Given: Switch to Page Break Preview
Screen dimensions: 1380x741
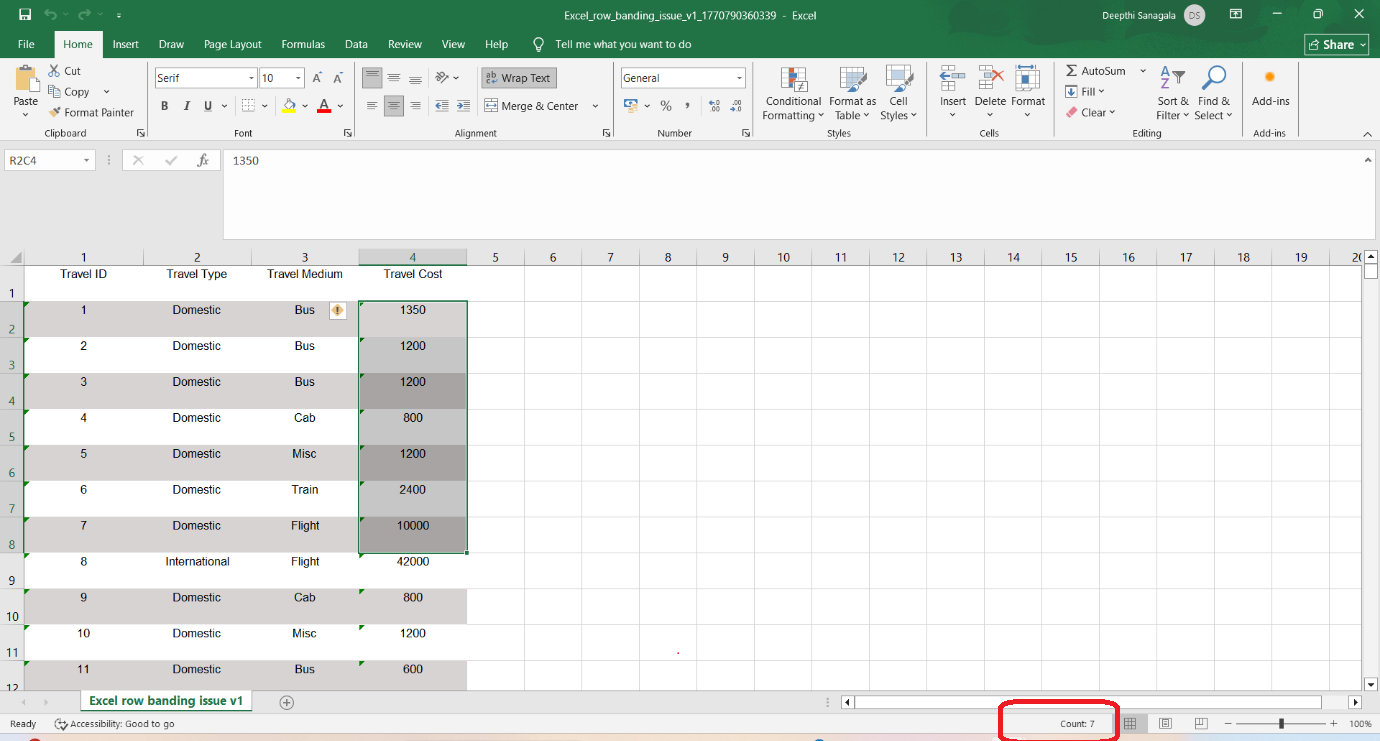Looking at the screenshot, I should click(1201, 723).
